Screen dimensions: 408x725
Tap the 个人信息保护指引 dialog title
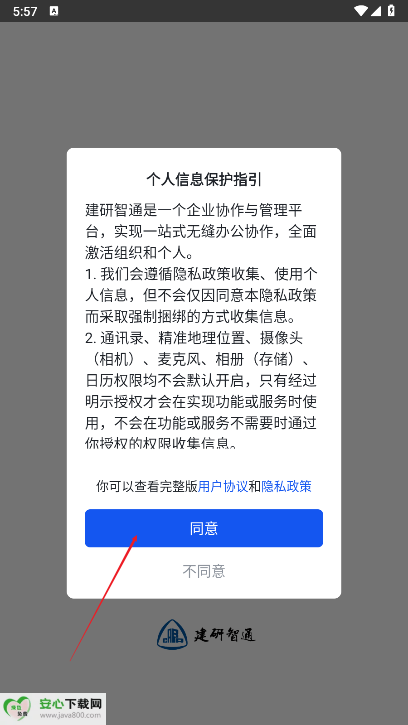(x=204, y=180)
